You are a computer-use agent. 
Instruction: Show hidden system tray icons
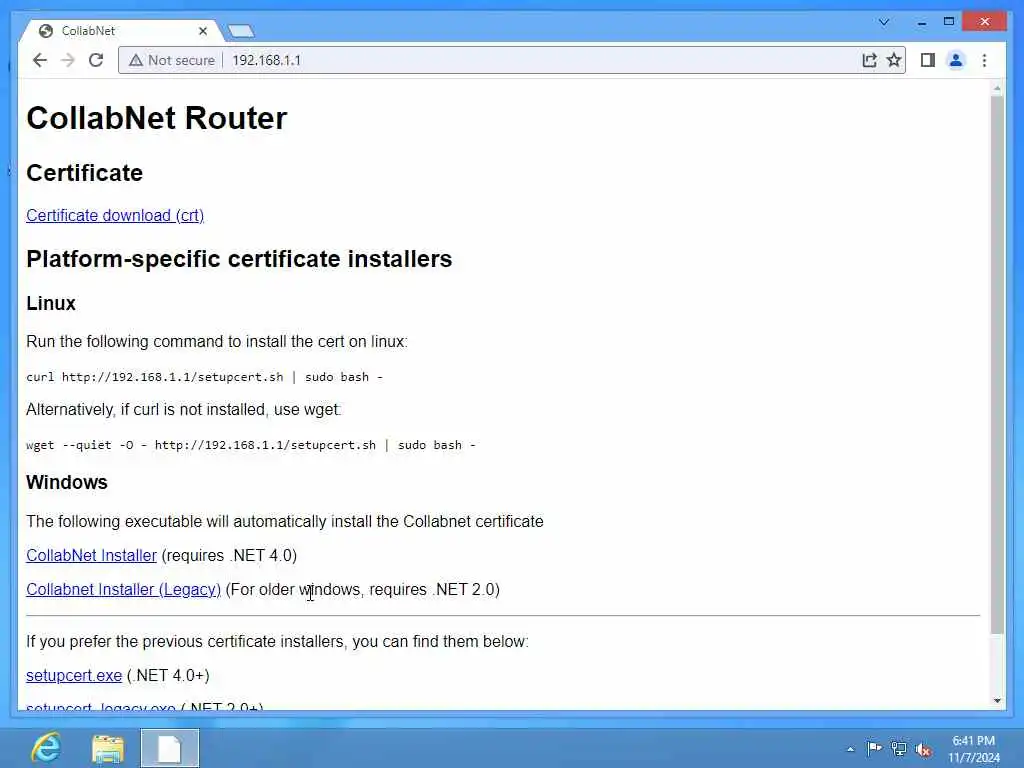click(850, 749)
